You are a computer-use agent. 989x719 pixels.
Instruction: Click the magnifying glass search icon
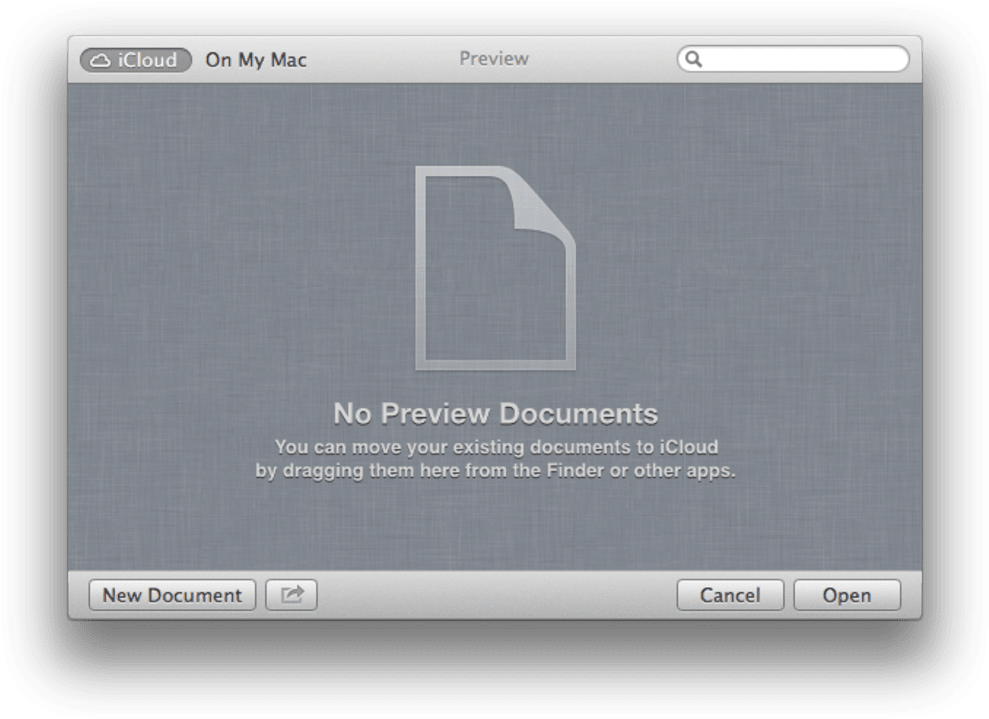[693, 59]
